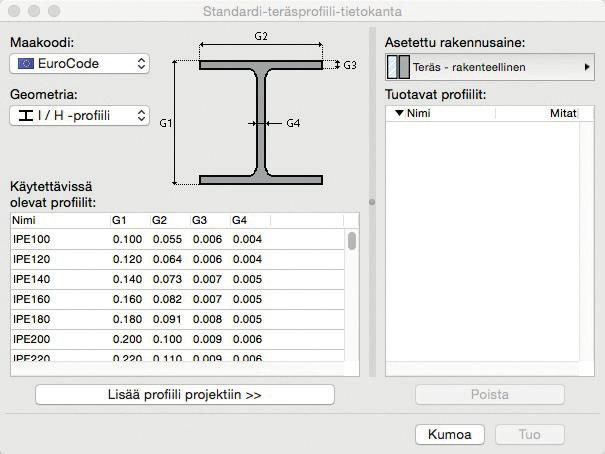Click the G1 value 0.100 of IPE100
This screenshot has height=454, width=605.
point(127,239)
